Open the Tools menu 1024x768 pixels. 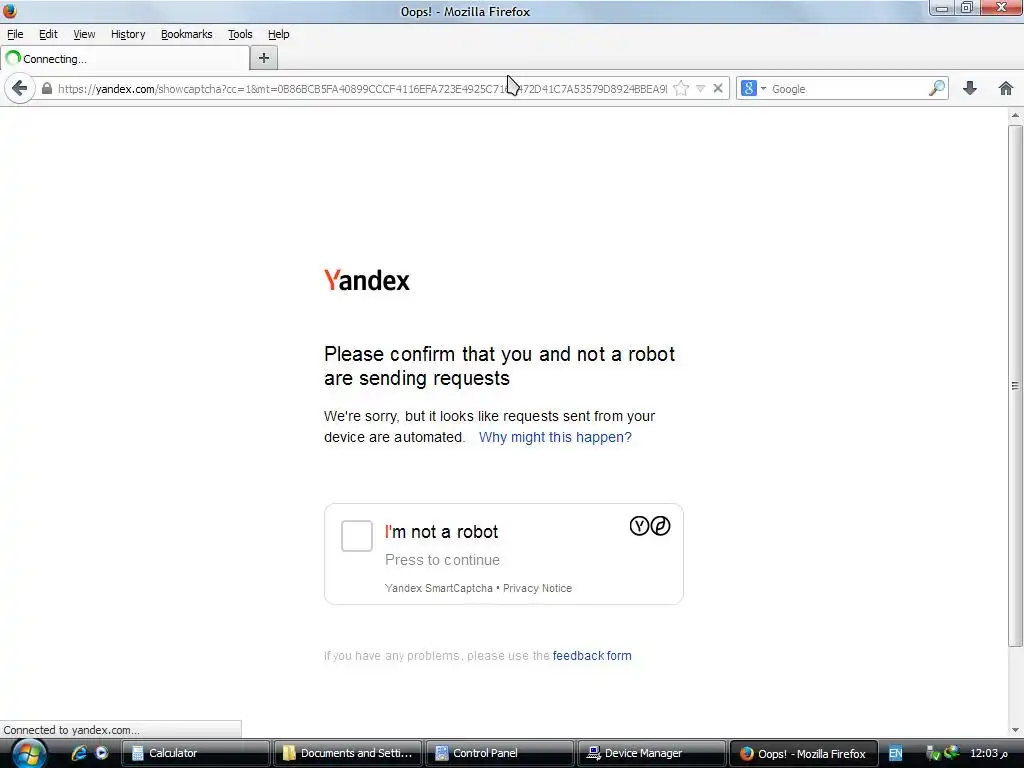pos(240,35)
